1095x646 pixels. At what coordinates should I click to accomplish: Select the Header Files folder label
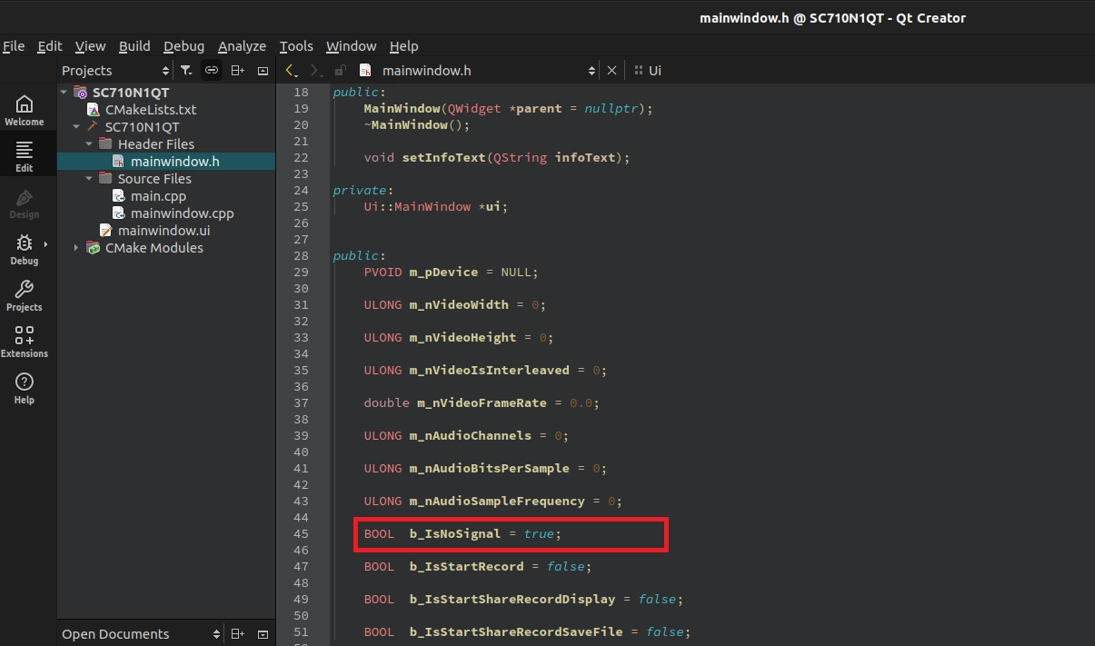pos(156,144)
